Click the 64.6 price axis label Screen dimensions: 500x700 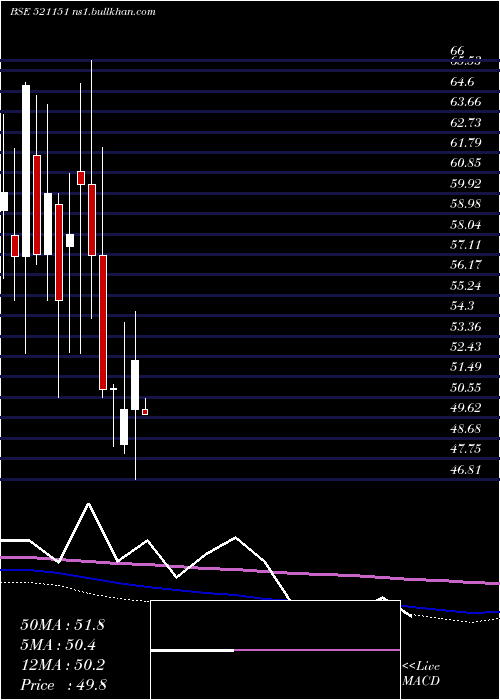point(462,82)
